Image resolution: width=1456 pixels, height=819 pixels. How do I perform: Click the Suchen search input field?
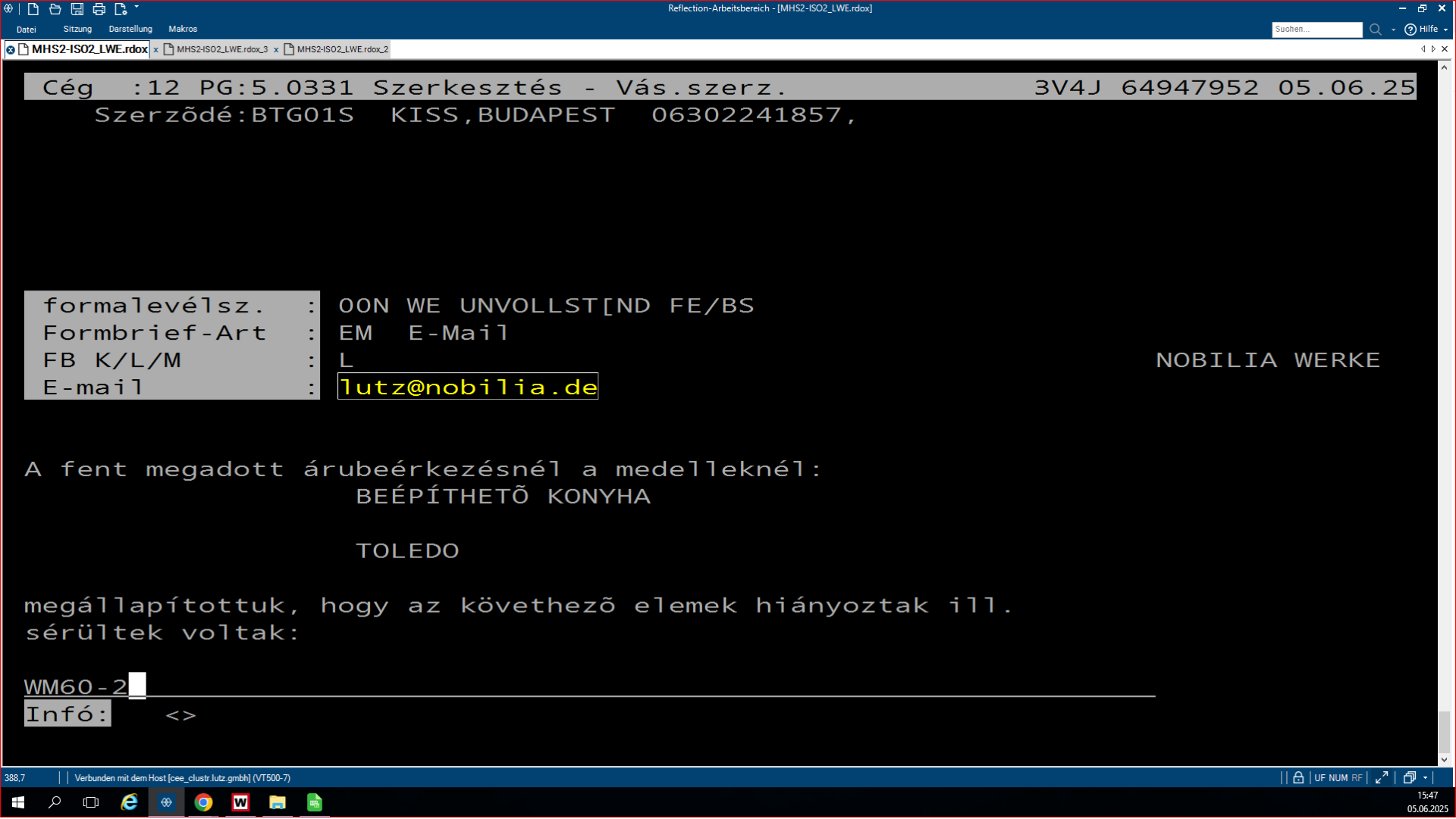tap(1316, 30)
